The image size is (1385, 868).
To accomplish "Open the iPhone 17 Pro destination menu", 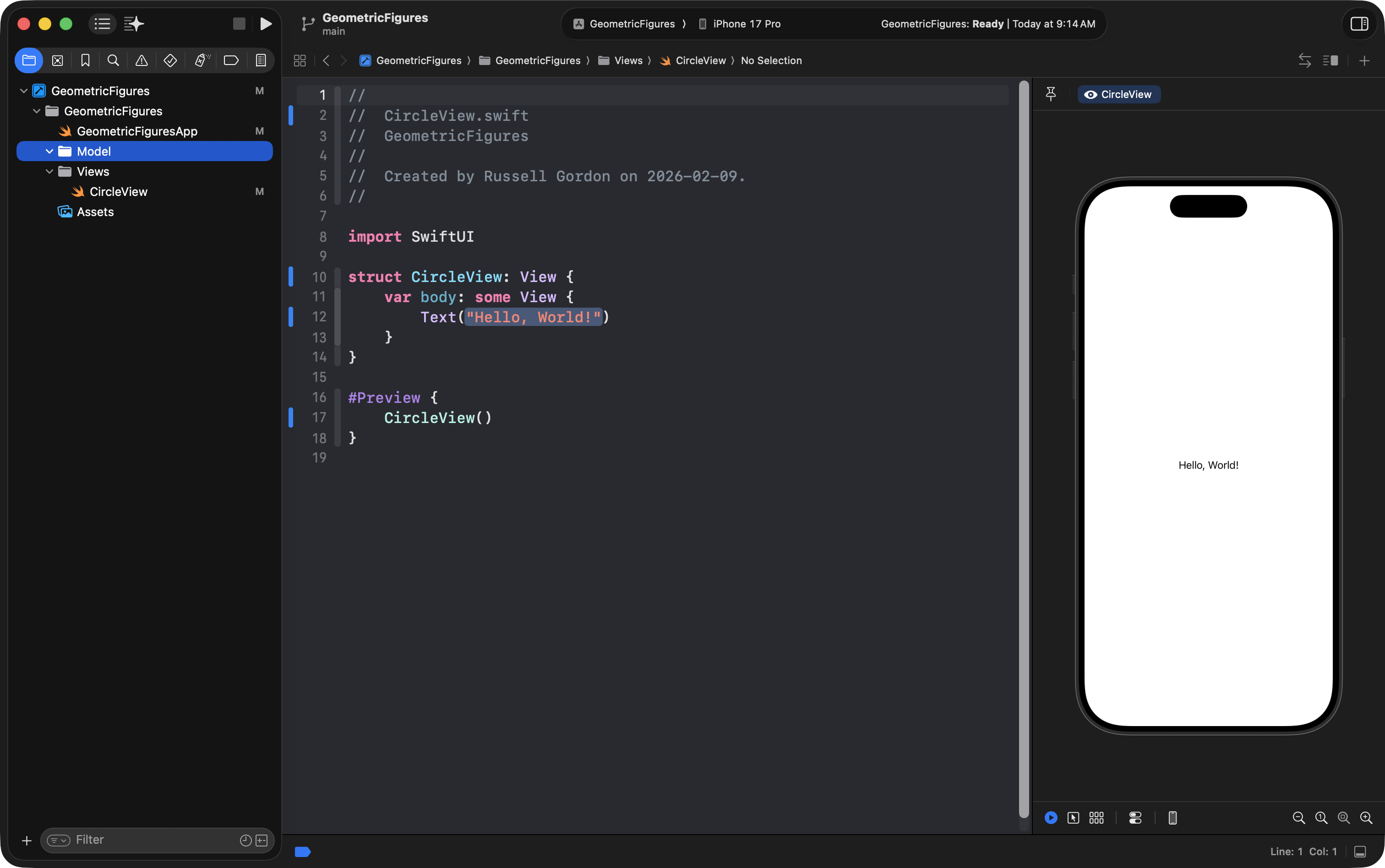I will 746,23.
